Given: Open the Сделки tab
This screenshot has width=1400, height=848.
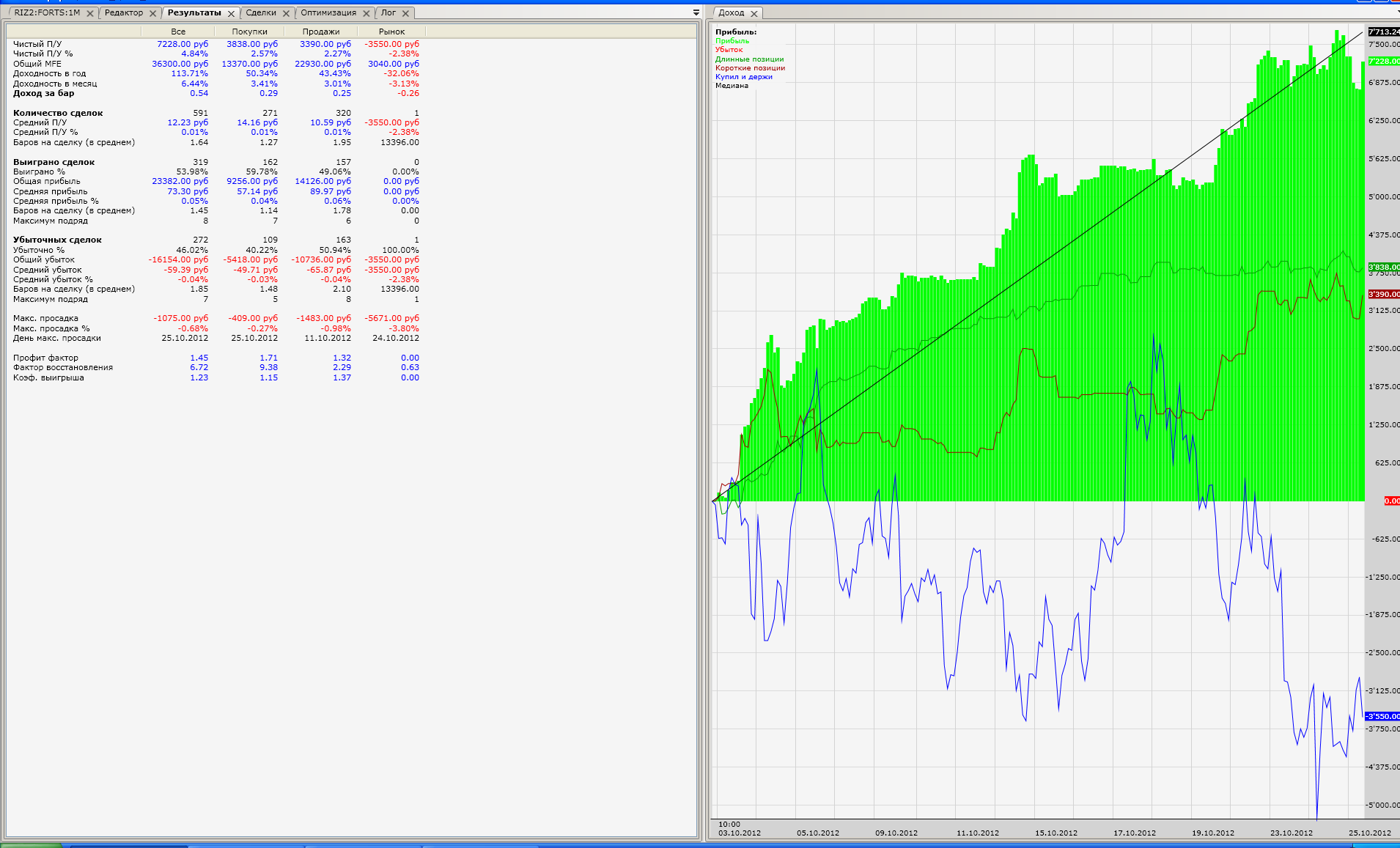Looking at the screenshot, I should (261, 12).
